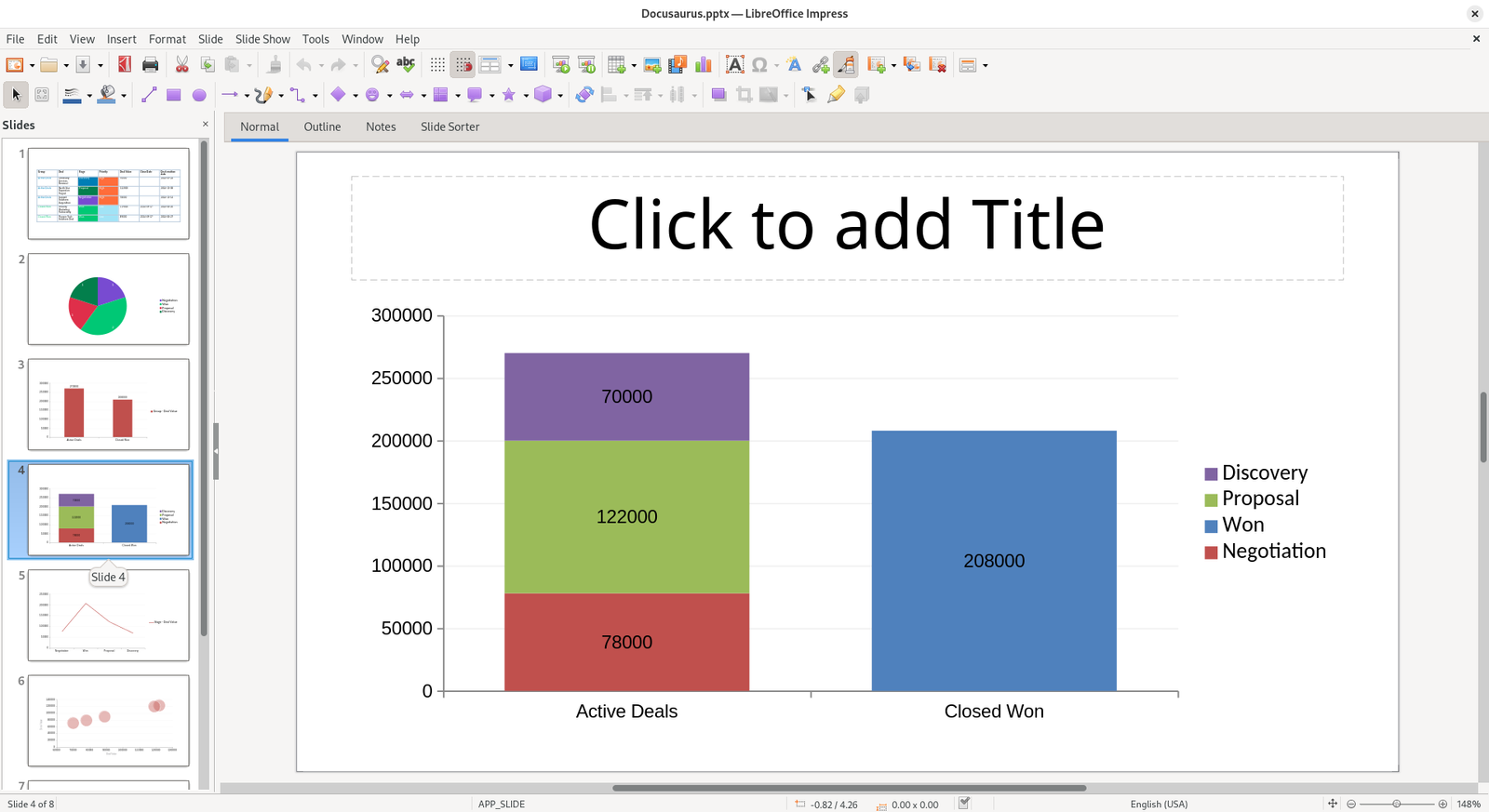Open the Insert menu
1489x812 pixels.
click(121, 39)
